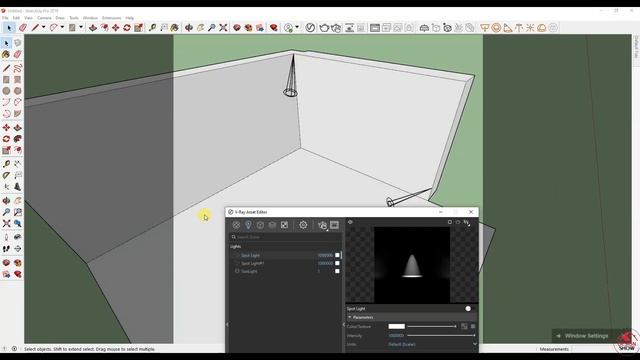
Task: Click Spot Light color swatch in list
Action: [x=337, y=255]
